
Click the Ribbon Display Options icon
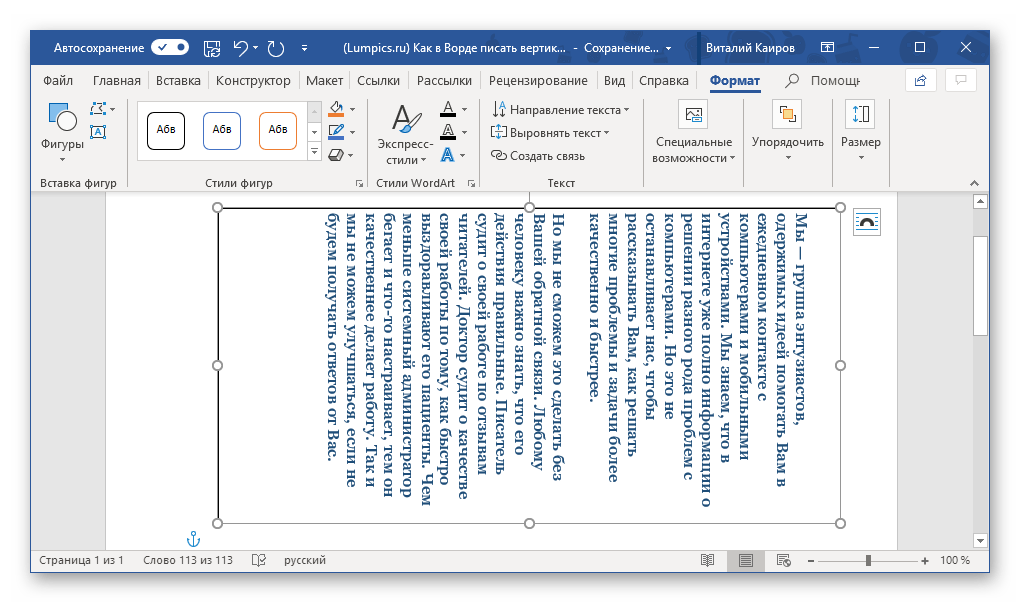[827, 47]
